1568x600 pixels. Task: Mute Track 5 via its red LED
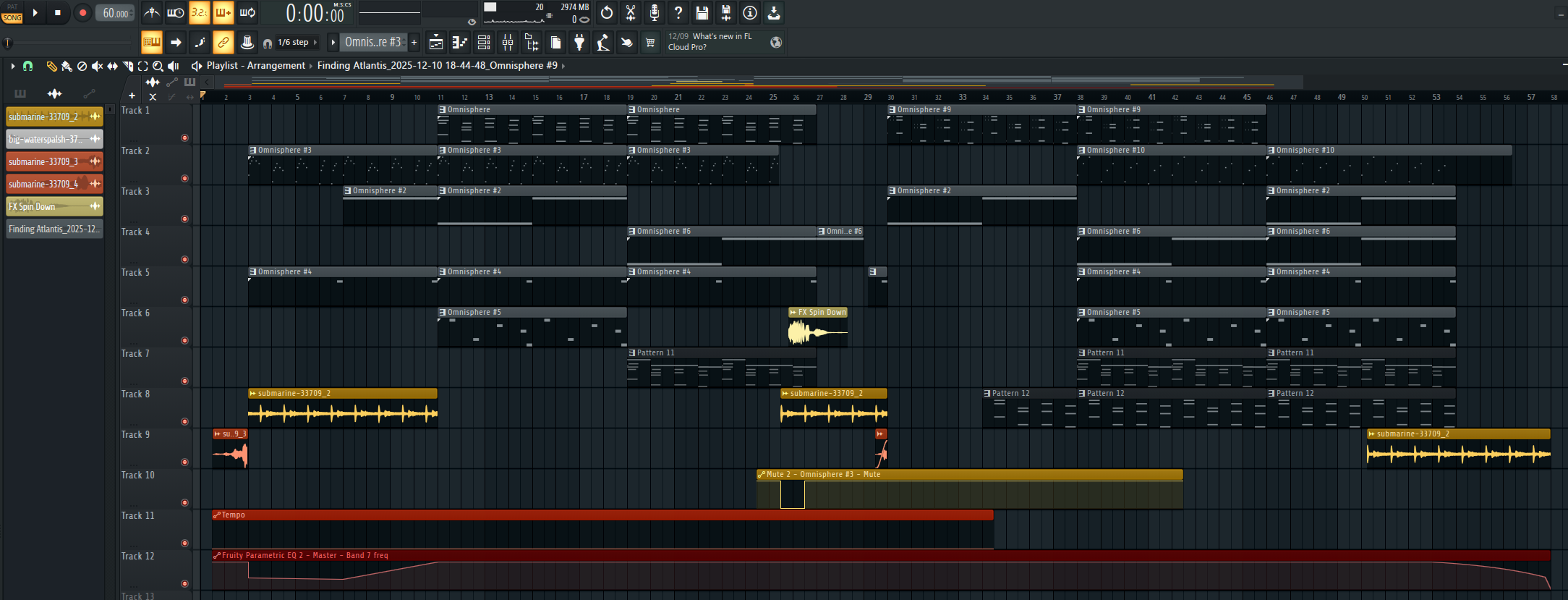point(184,300)
